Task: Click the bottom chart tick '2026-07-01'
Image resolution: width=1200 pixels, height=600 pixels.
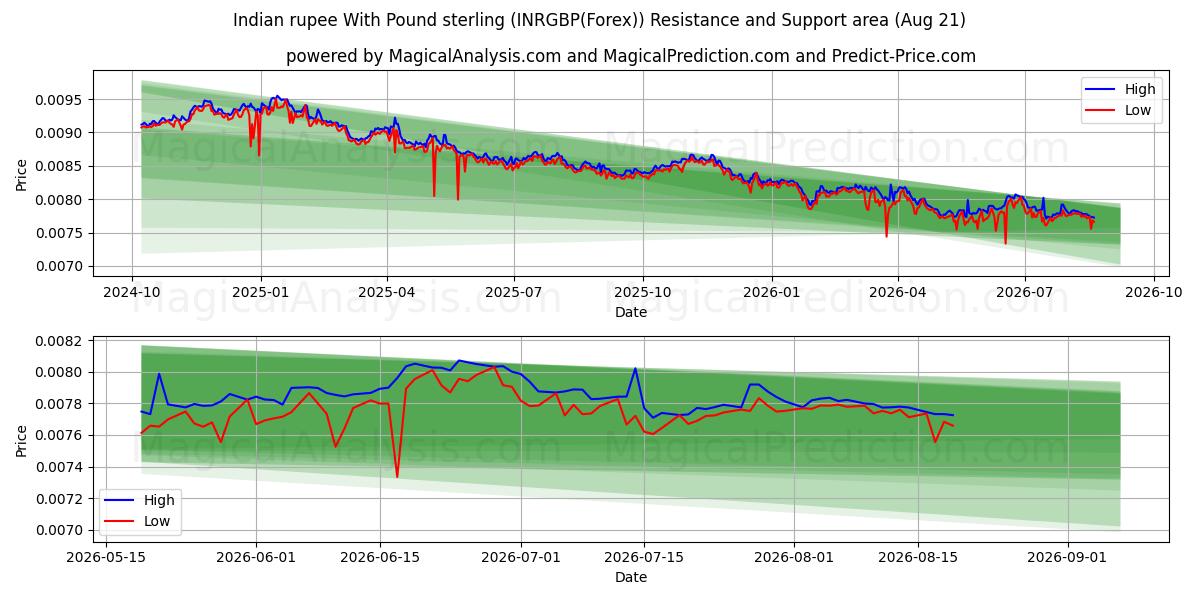Action: (x=521, y=559)
